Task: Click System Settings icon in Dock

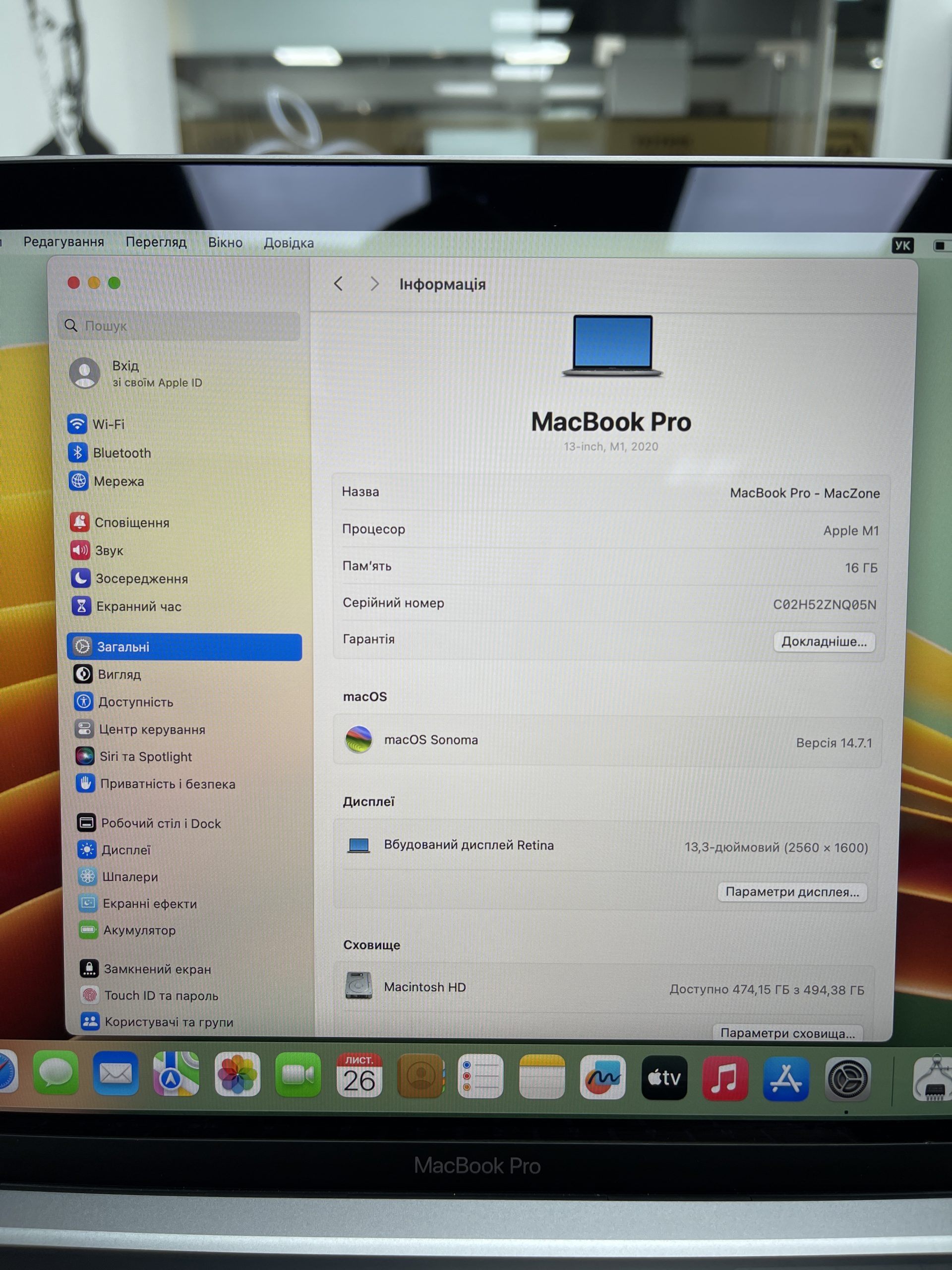Action: coord(847,1080)
